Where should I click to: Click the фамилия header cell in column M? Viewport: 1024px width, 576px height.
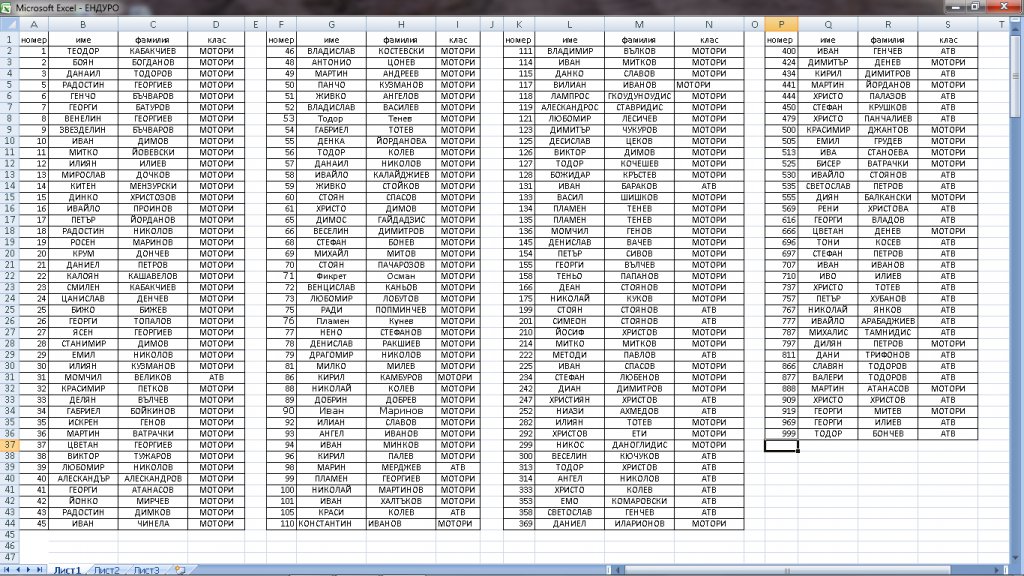(639, 40)
